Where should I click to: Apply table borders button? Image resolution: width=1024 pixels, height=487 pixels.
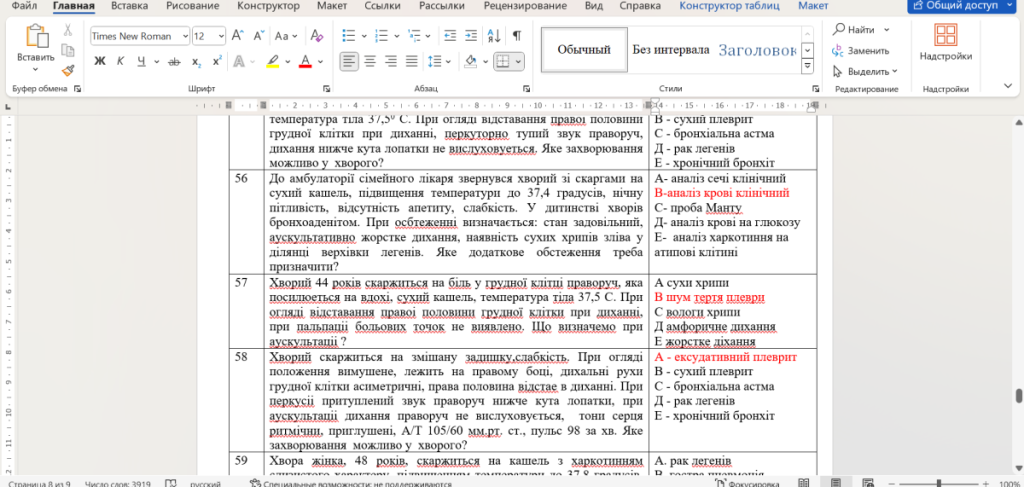[x=502, y=61]
